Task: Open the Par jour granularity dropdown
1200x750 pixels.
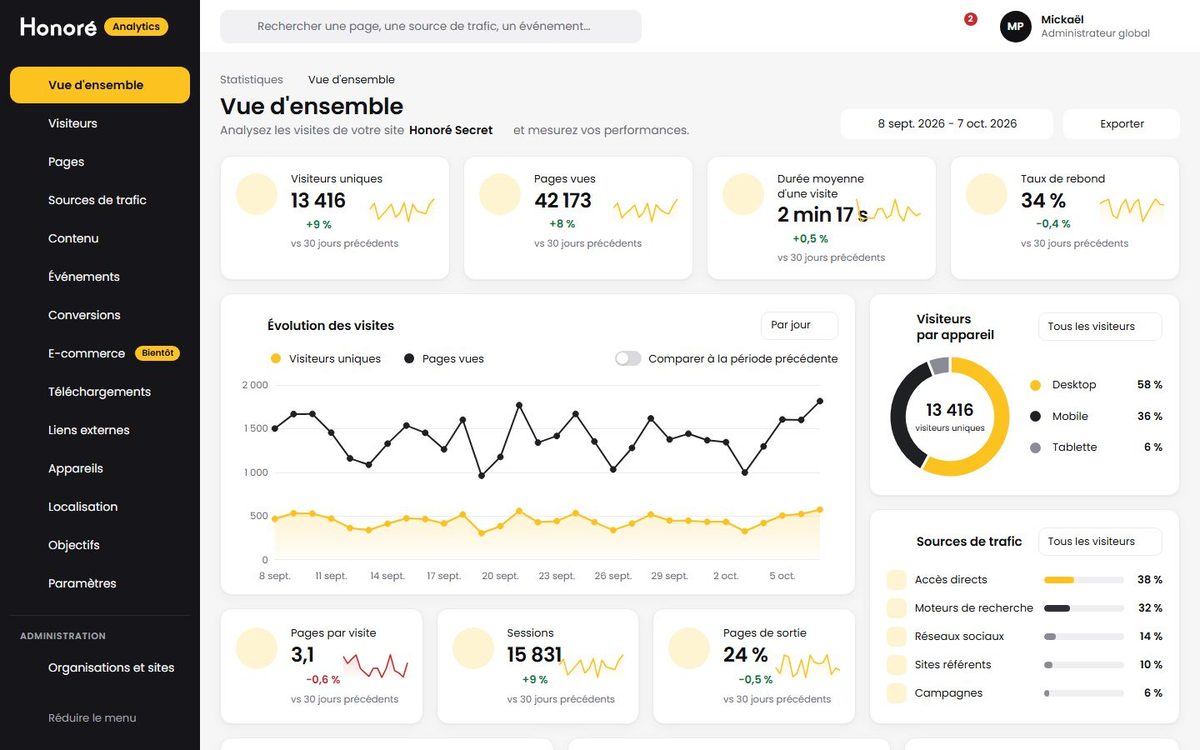Action: click(799, 325)
